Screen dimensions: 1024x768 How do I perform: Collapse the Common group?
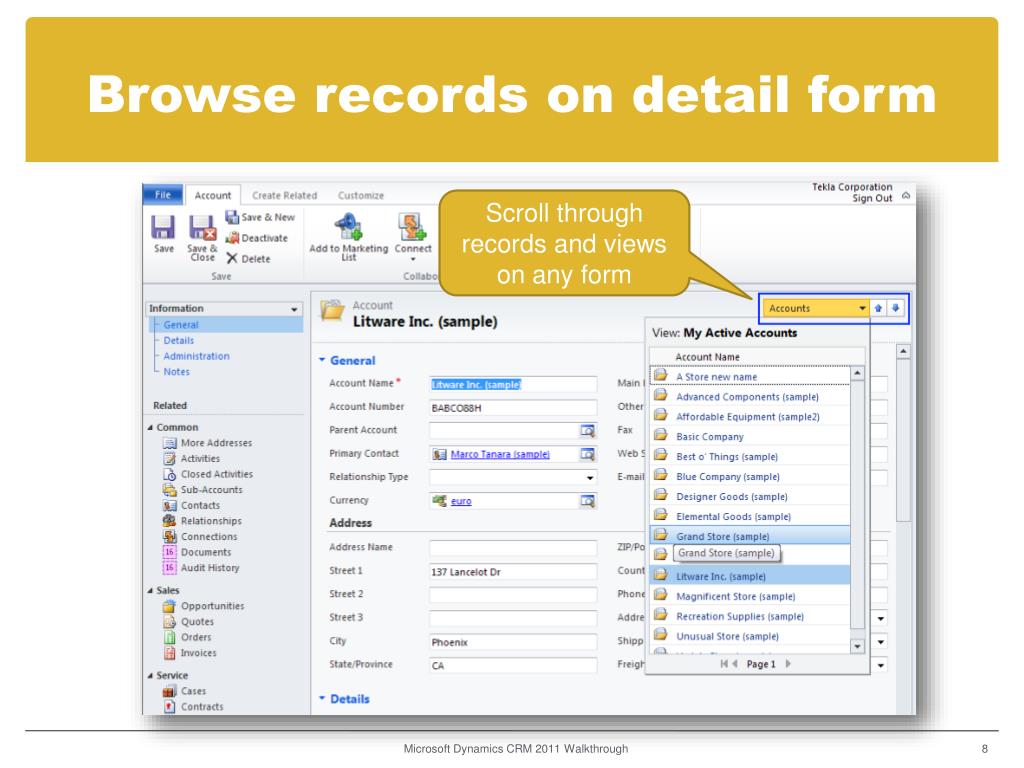(151, 427)
